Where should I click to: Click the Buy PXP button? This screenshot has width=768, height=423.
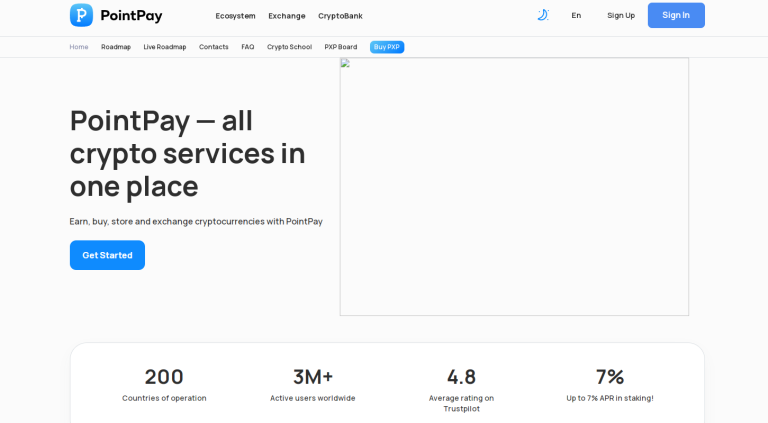click(387, 47)
